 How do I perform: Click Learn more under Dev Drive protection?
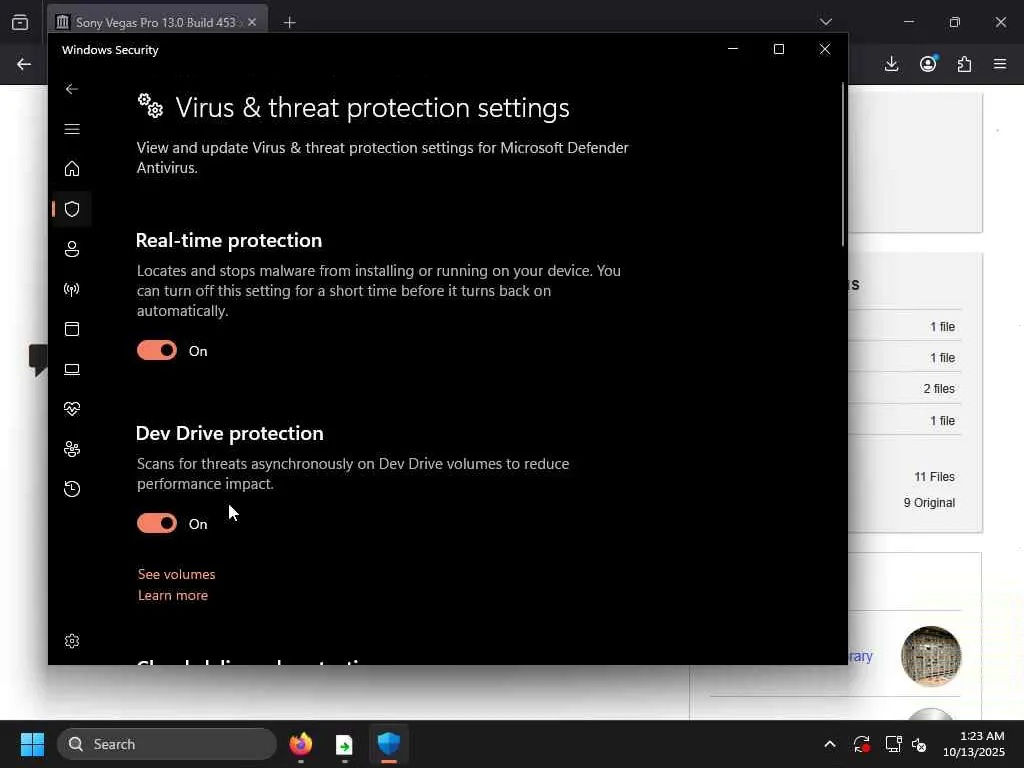[x=173, y=596]
